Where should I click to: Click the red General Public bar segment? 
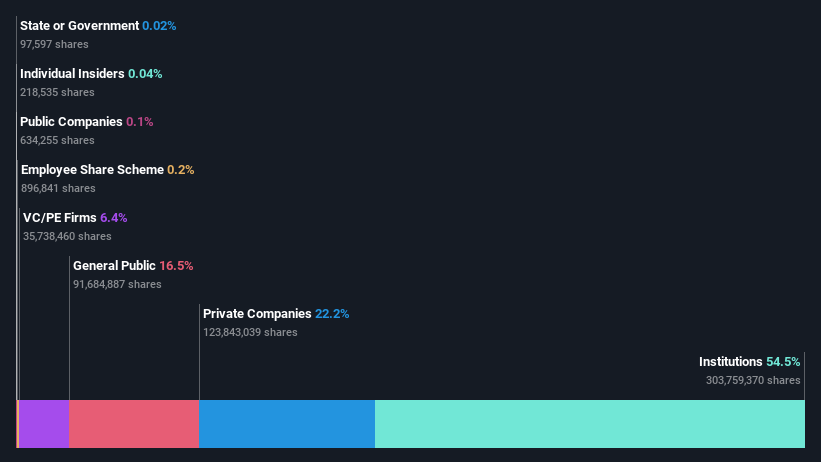click(134, 424)
